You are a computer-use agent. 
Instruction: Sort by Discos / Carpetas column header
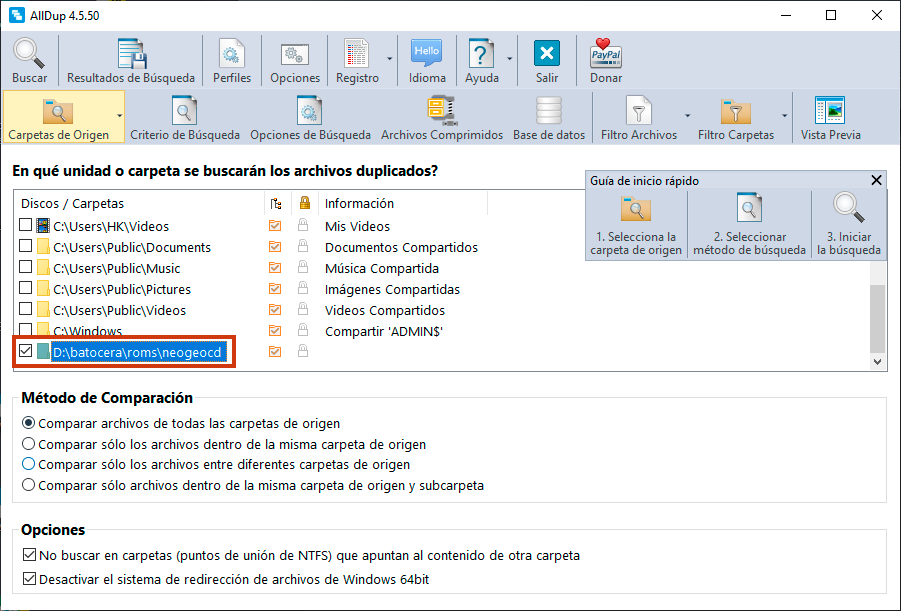click(x=72, y=203)
